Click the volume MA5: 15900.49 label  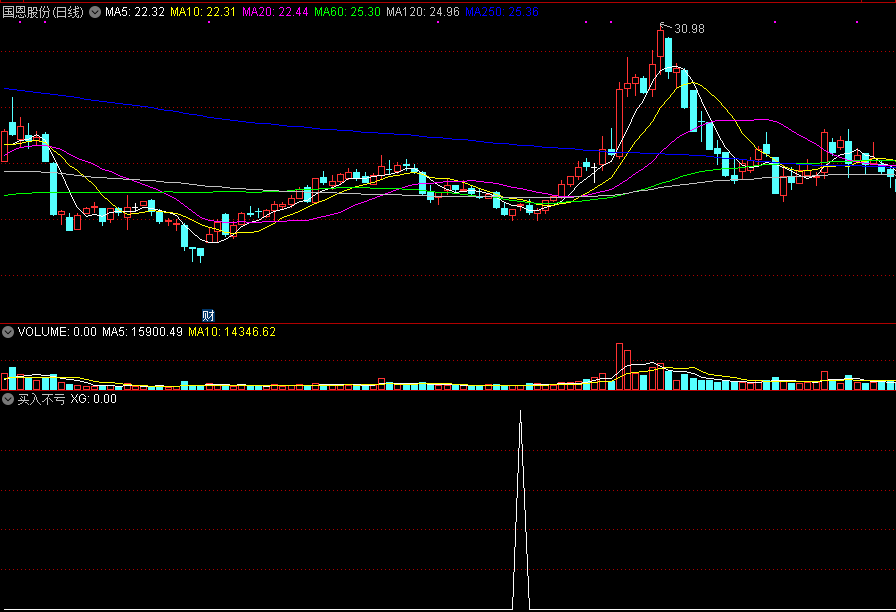coord(142,332)
